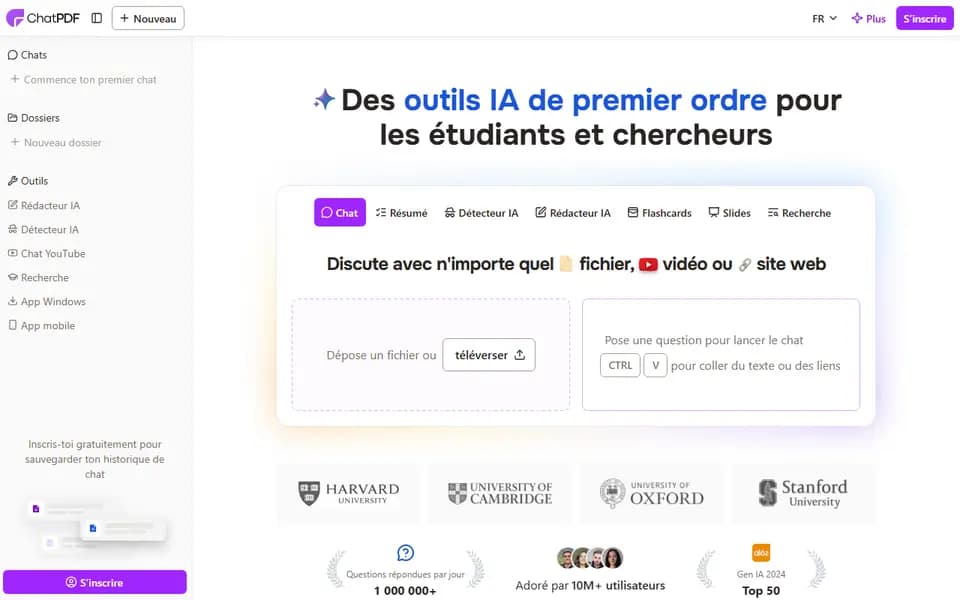The height and width of the screenshot is (600, 960).
Task: Select the Slides tab
Action: click(729, 212)
